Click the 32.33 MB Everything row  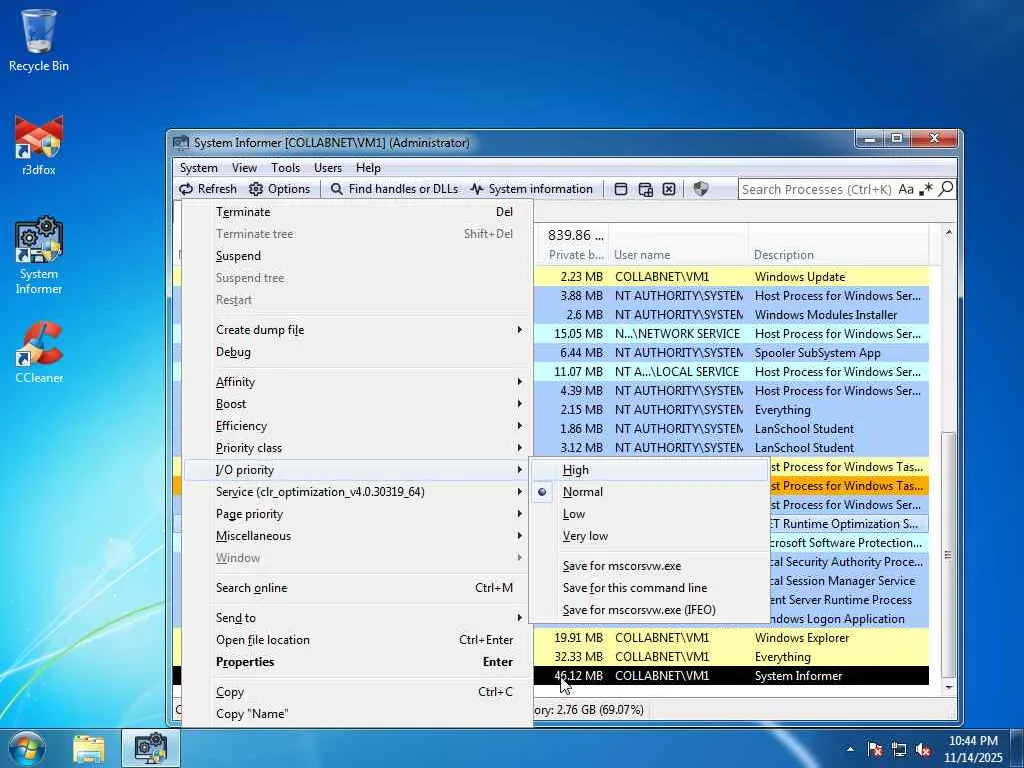tap(731, 657)
